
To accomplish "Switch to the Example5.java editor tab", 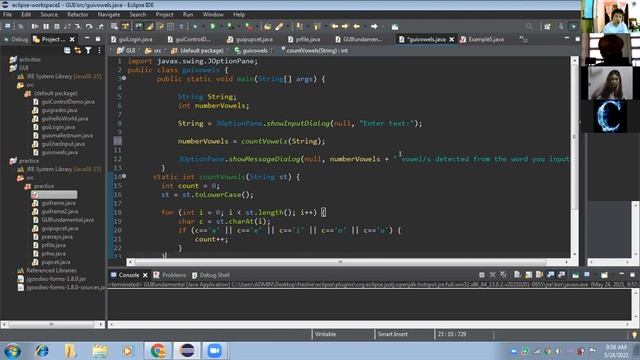I will point(482,39).
